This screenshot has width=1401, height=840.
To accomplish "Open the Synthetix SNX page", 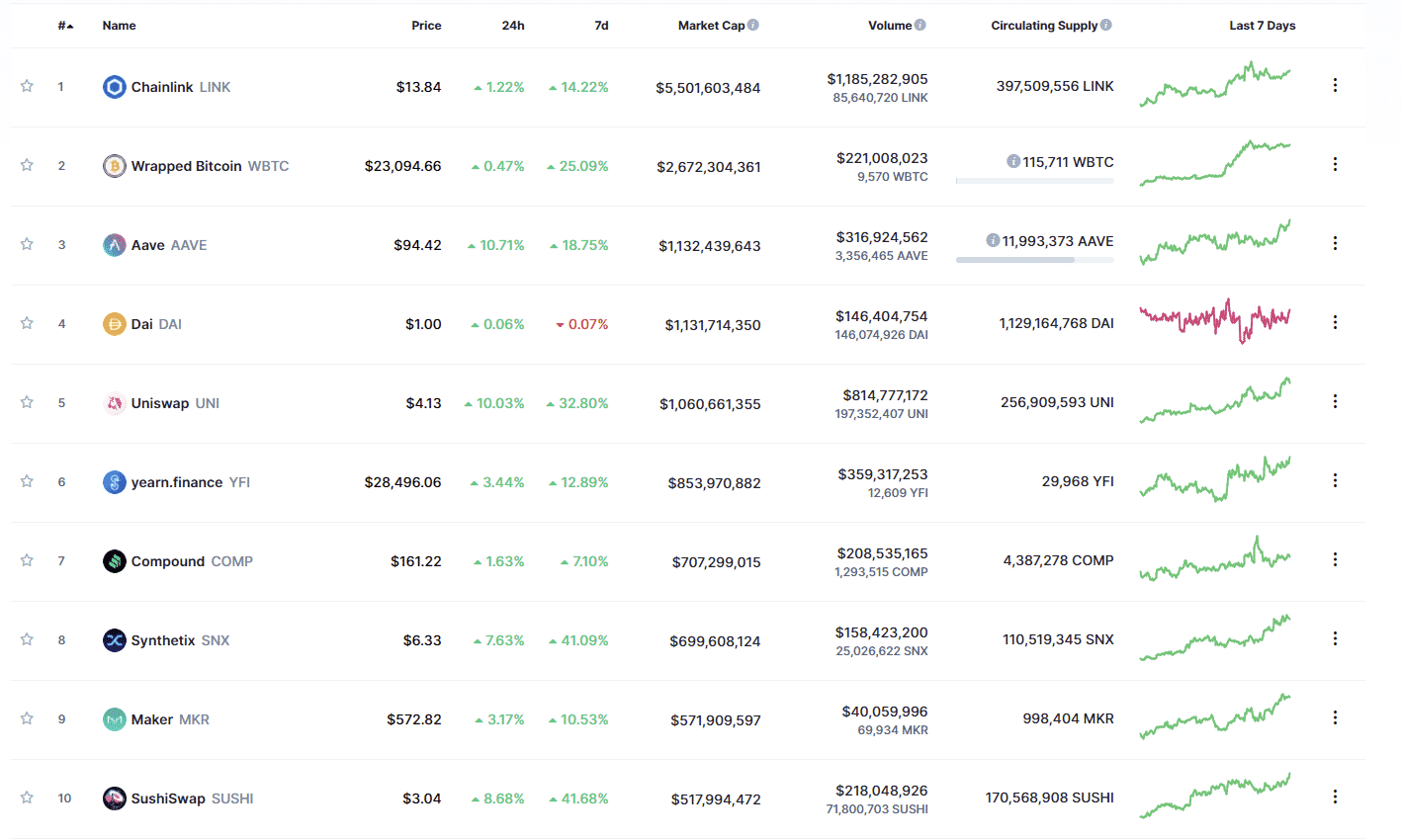I will (180, 640).
